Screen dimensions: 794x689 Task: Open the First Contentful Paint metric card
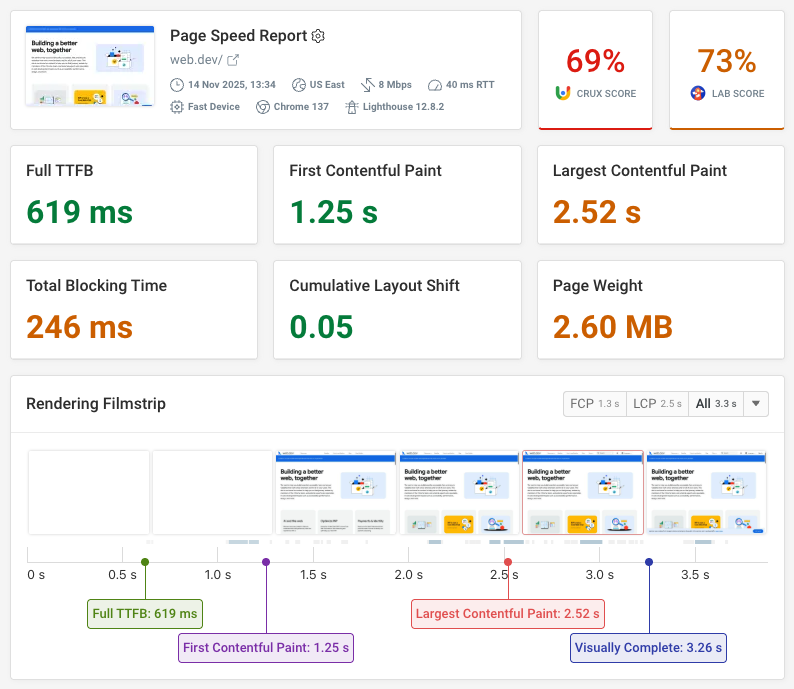point(398,195)
